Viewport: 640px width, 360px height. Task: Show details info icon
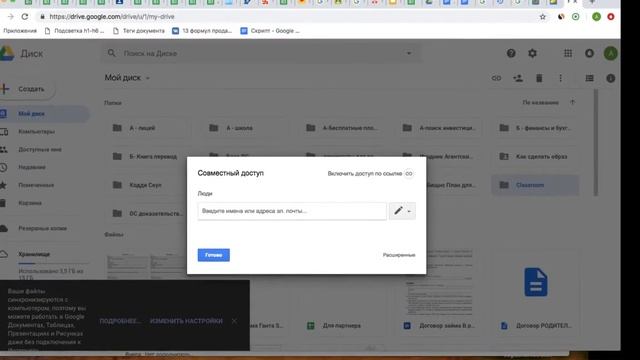point(611,78)
